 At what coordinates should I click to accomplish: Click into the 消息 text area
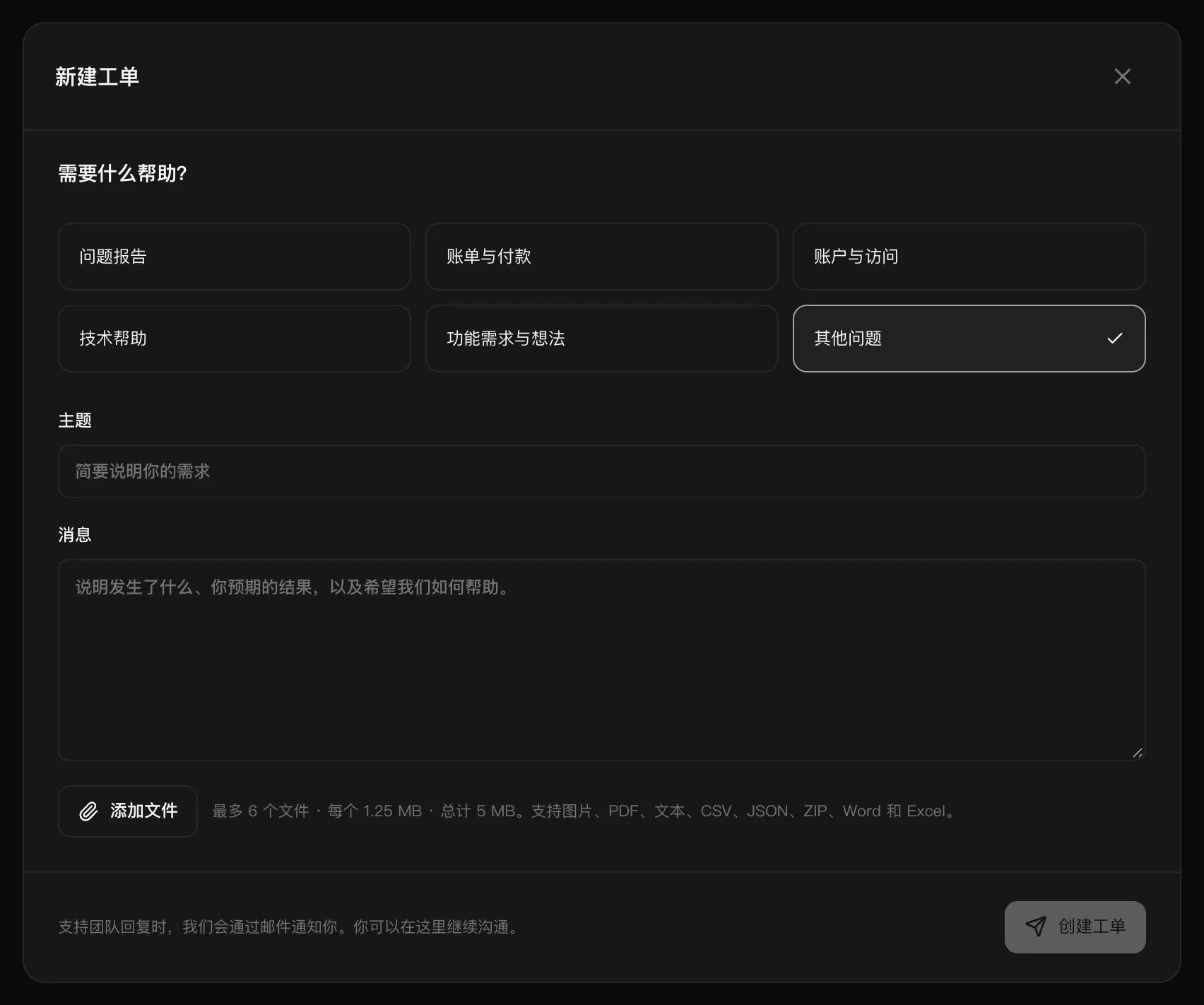pyautogui.click(x=601, y=660)
